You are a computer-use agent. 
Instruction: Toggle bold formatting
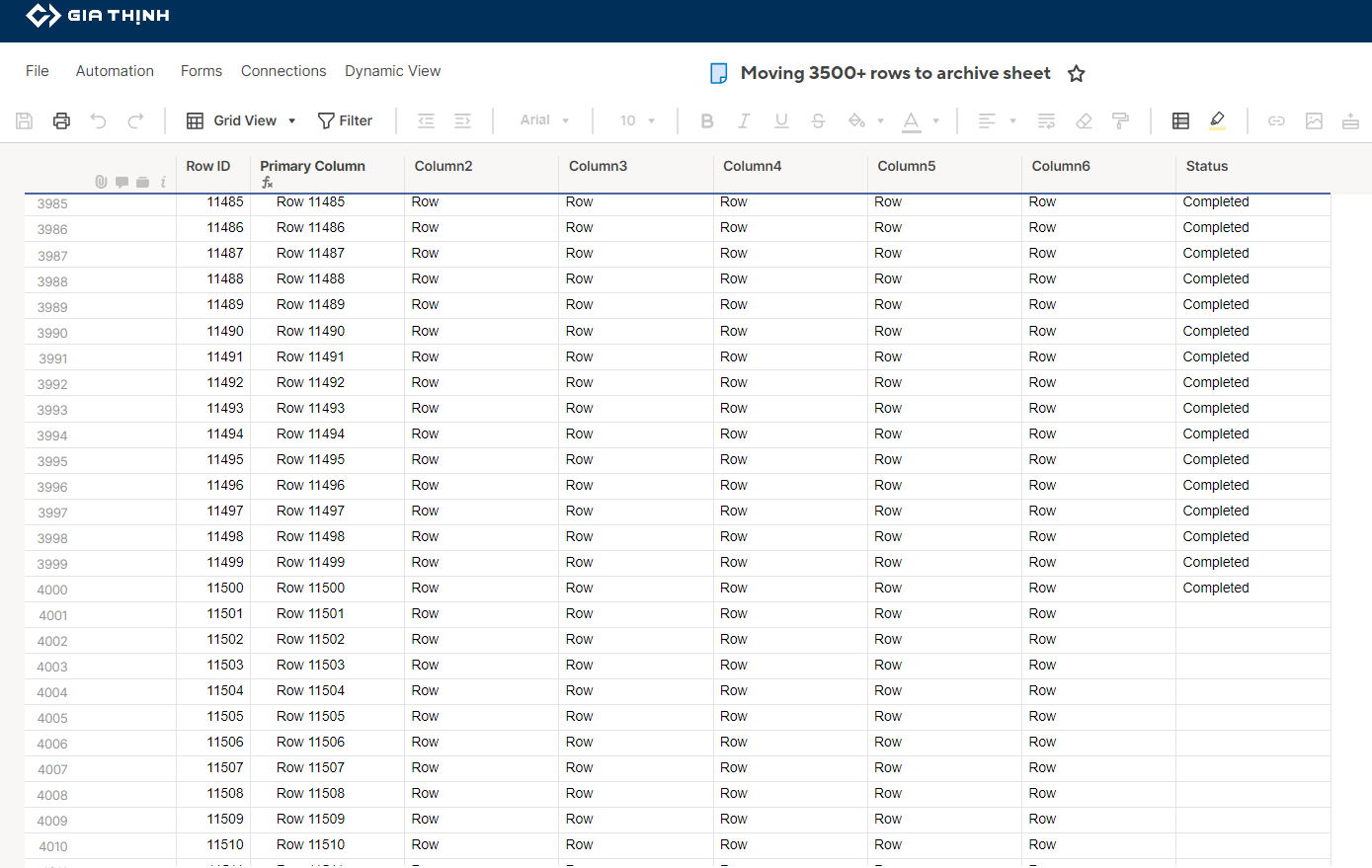(x=707, y=120)
